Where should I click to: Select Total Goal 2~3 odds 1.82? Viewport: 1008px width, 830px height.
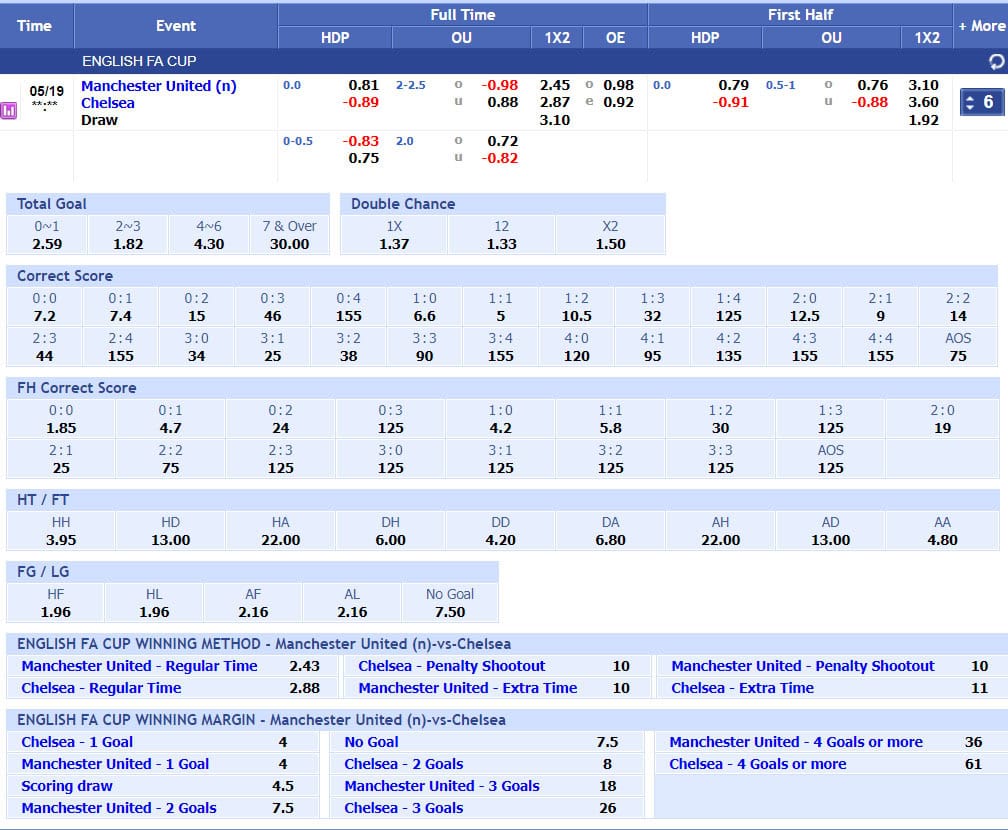pos(128,244)
